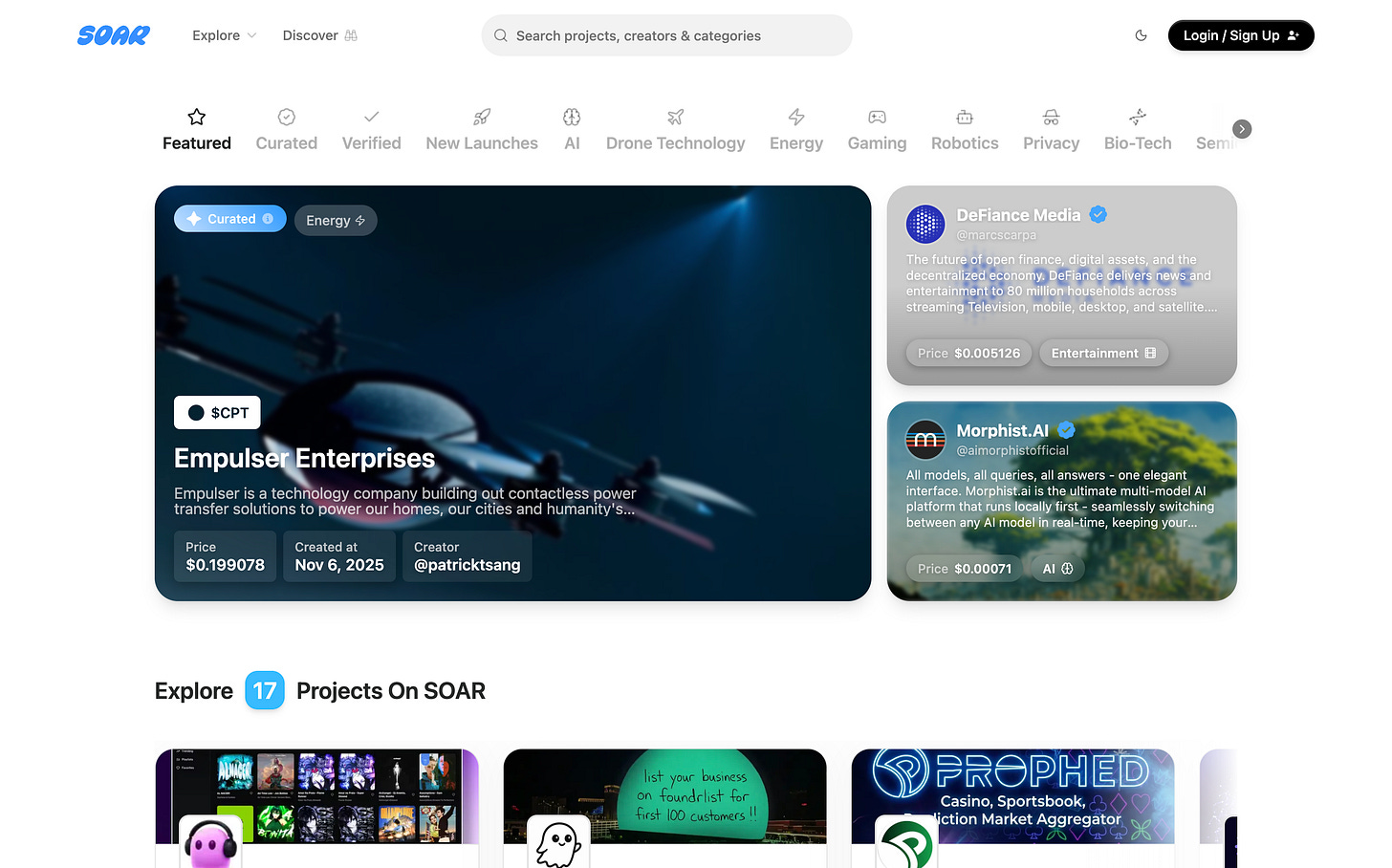The image size is (1392, 868).
Task: Select the Gaming category tab
Action: [877, 130]
